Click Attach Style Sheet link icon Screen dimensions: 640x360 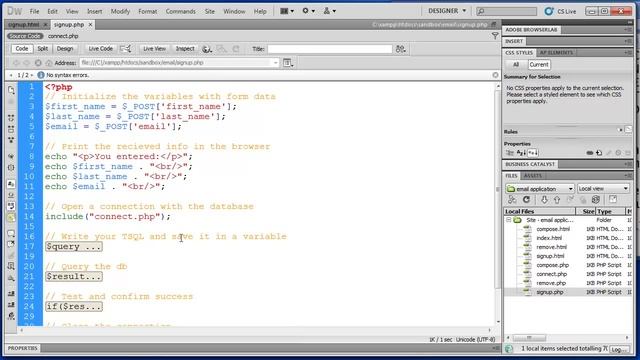589,153
